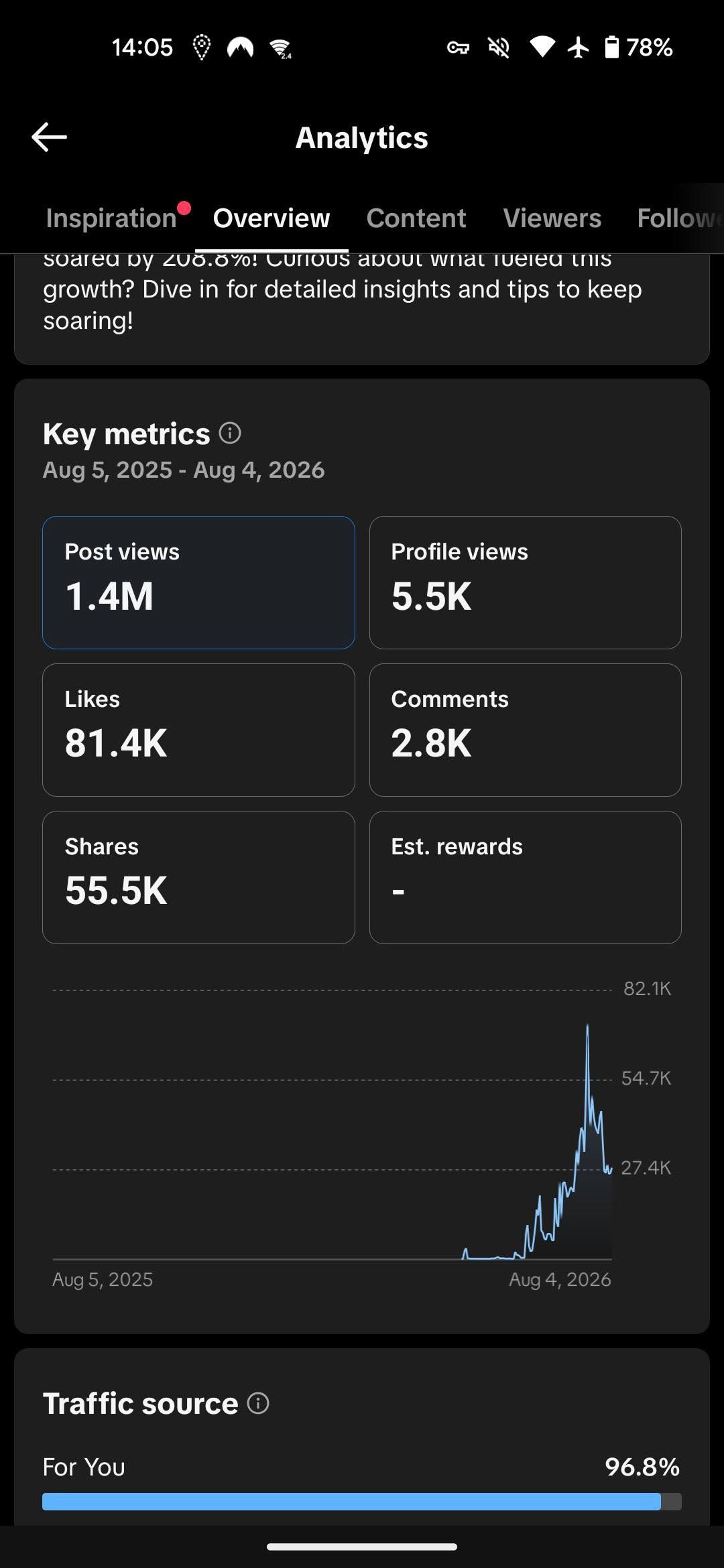
Task: Select the Comments metric card
Action: pyautogui.click(x=526, y=730)
